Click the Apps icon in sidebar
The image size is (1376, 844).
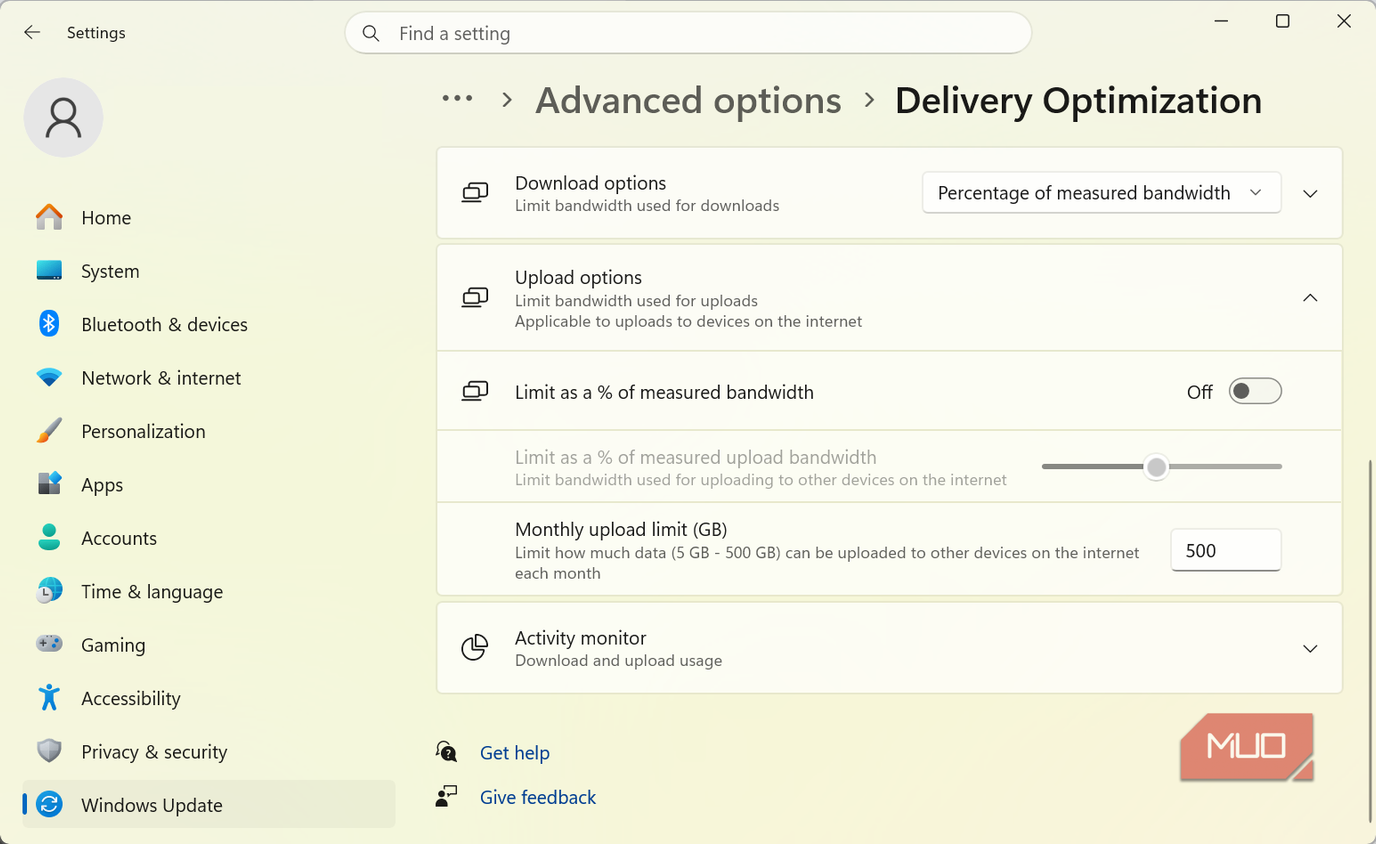pos(49,484)
